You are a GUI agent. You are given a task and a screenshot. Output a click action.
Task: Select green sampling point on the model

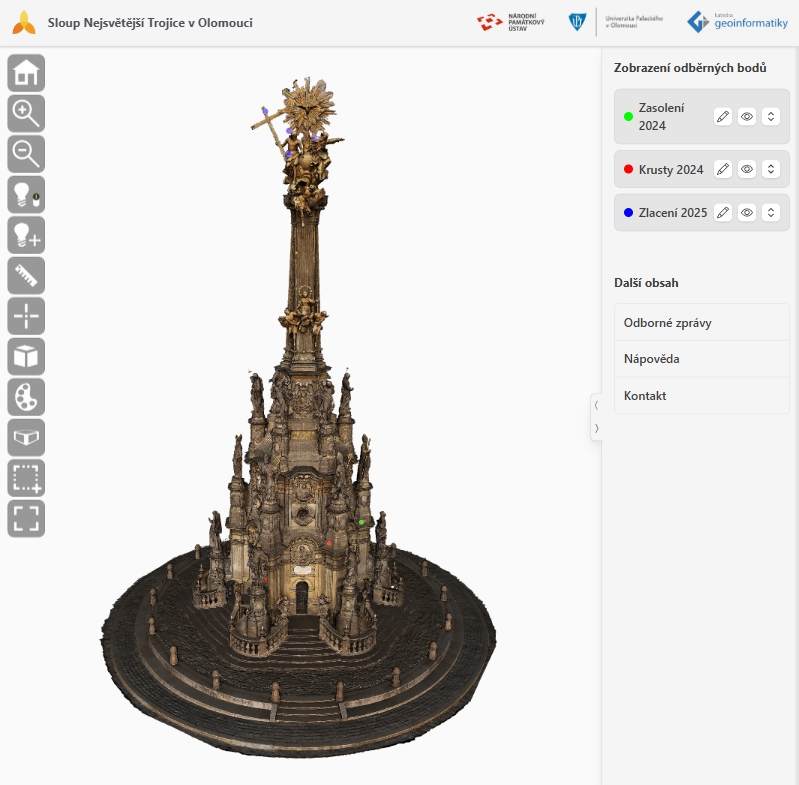[361, 522]
